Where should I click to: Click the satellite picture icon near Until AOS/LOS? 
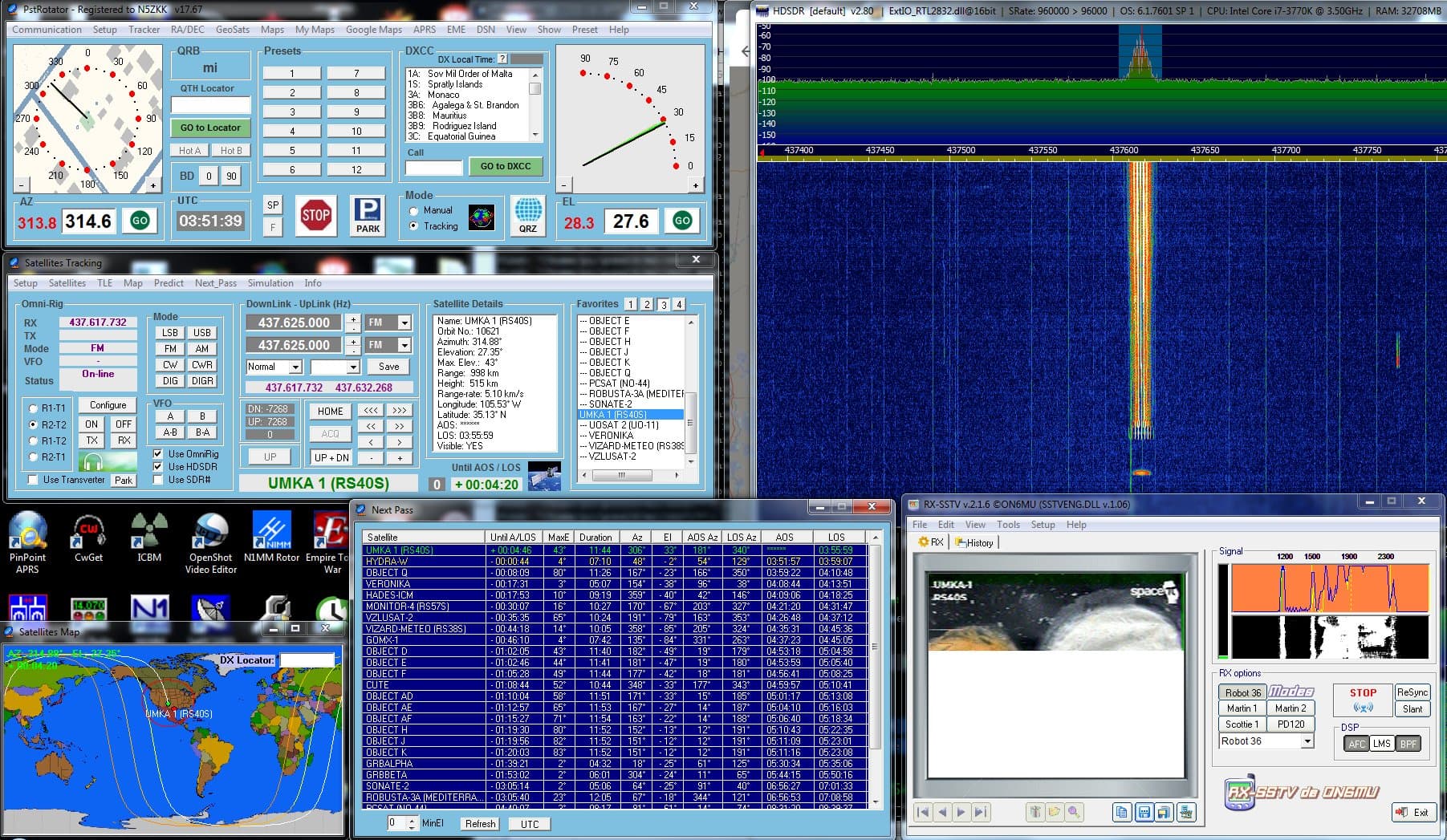click(x=544, y=476)
